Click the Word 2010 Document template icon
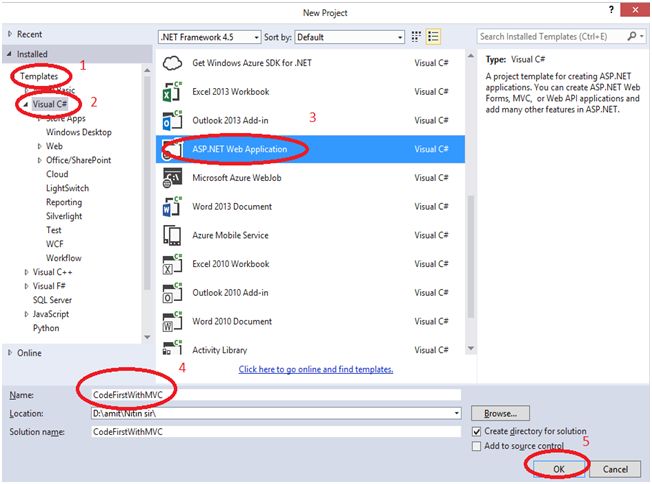Viewport: 652px width, 484px height. coord(172,321)
